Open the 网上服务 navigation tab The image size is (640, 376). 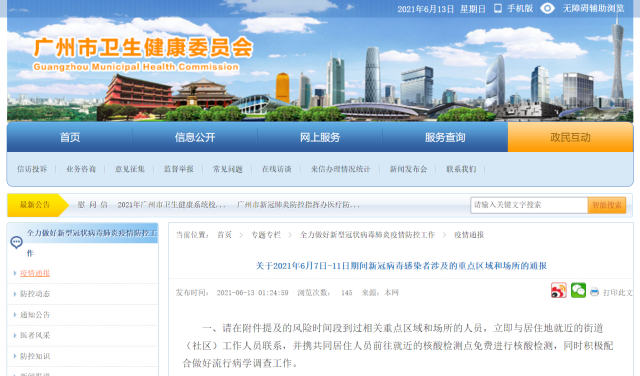(320, 137)
